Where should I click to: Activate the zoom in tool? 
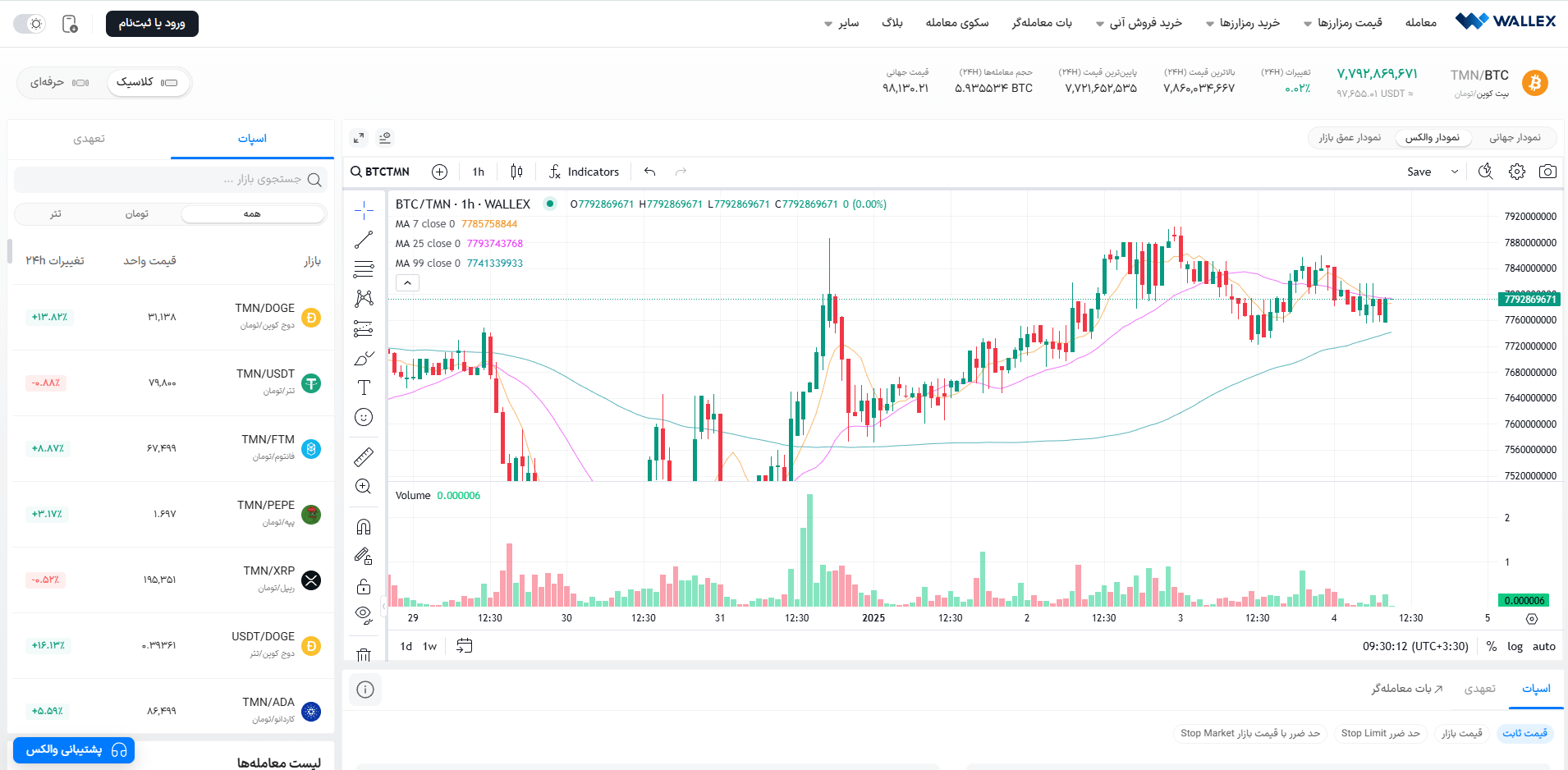(364, 486)
